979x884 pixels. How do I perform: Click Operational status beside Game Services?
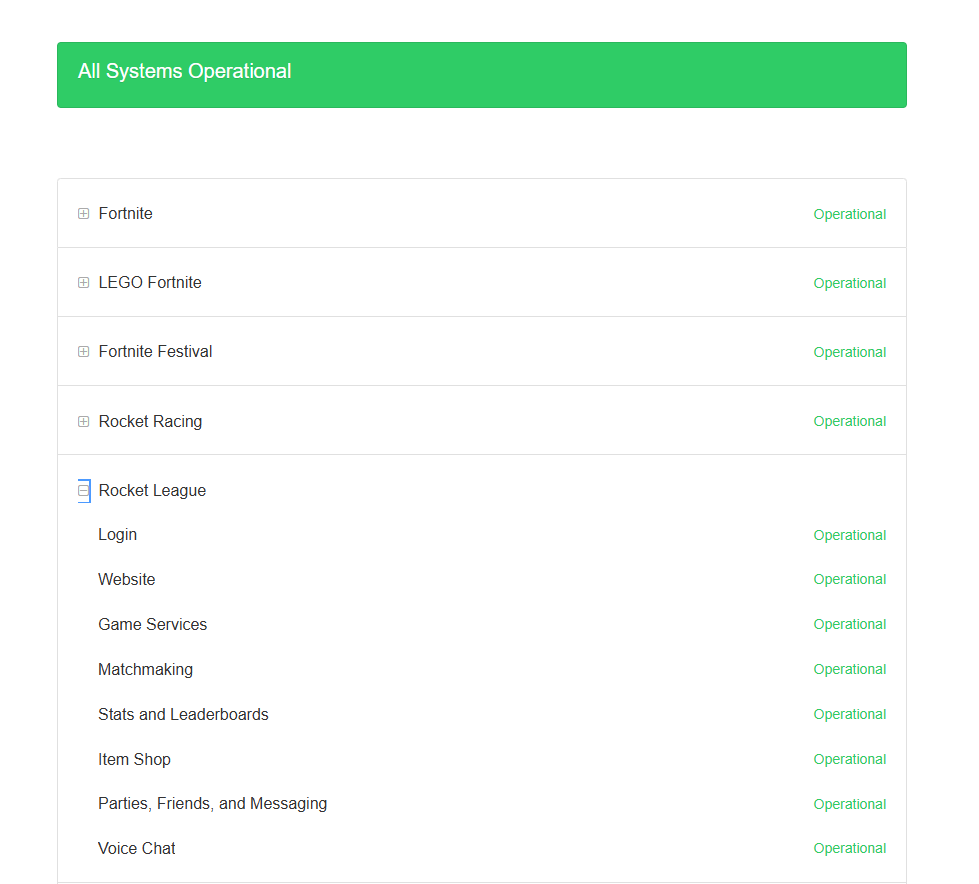[850, 624]
